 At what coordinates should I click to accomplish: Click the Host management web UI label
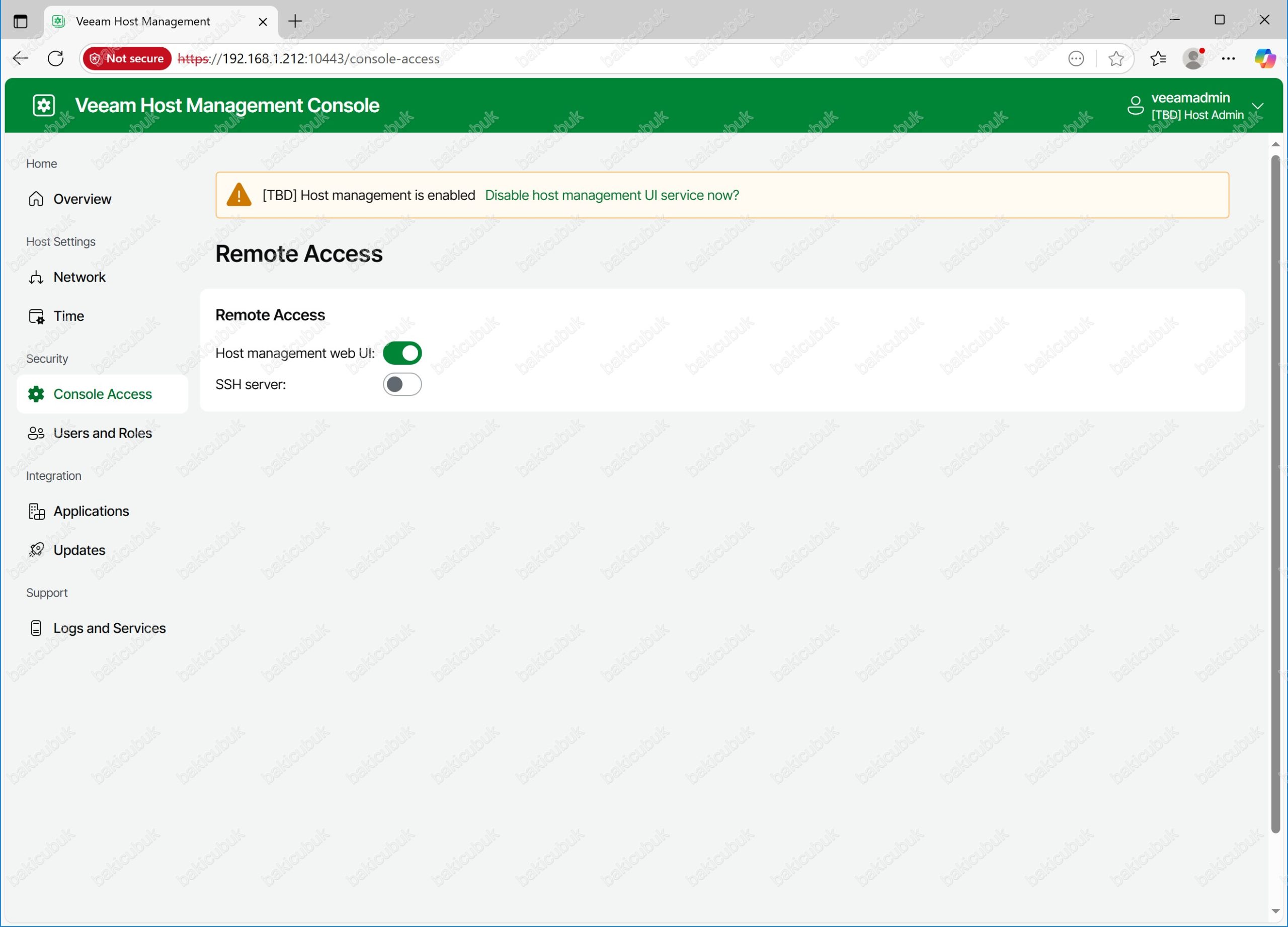pos(295,353)
